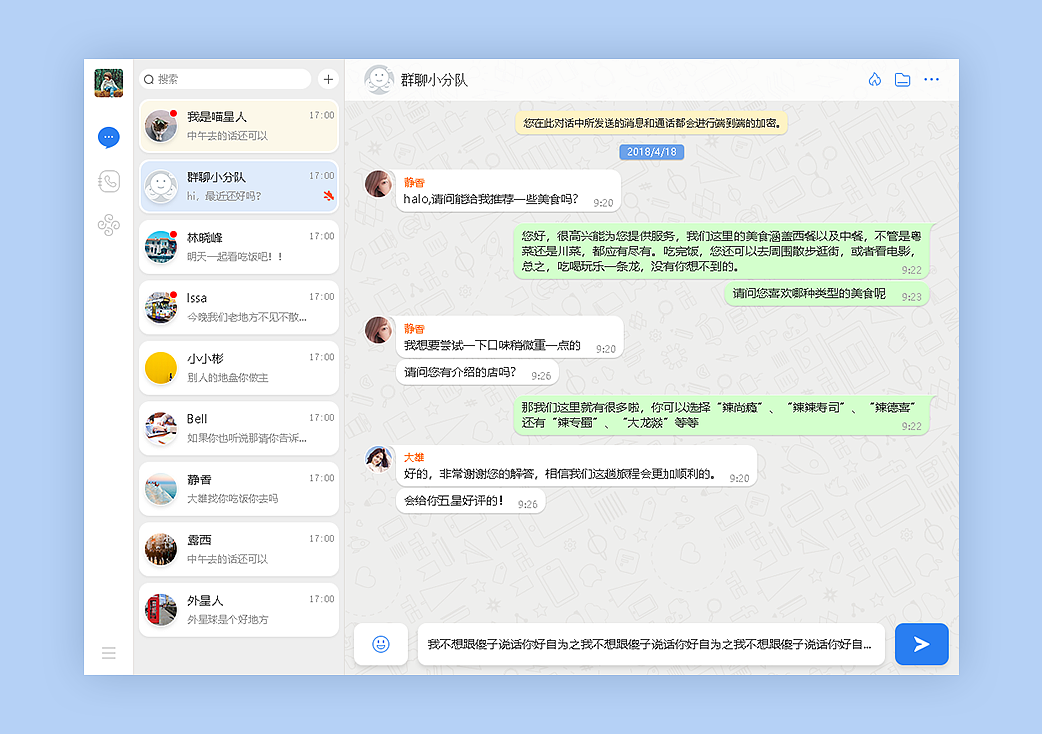Image resolution: width=1042 pixels, height=734 pixels.
Task: Expand chat options via 群聊小分队 header avatar
Action: tap(378, 79)
